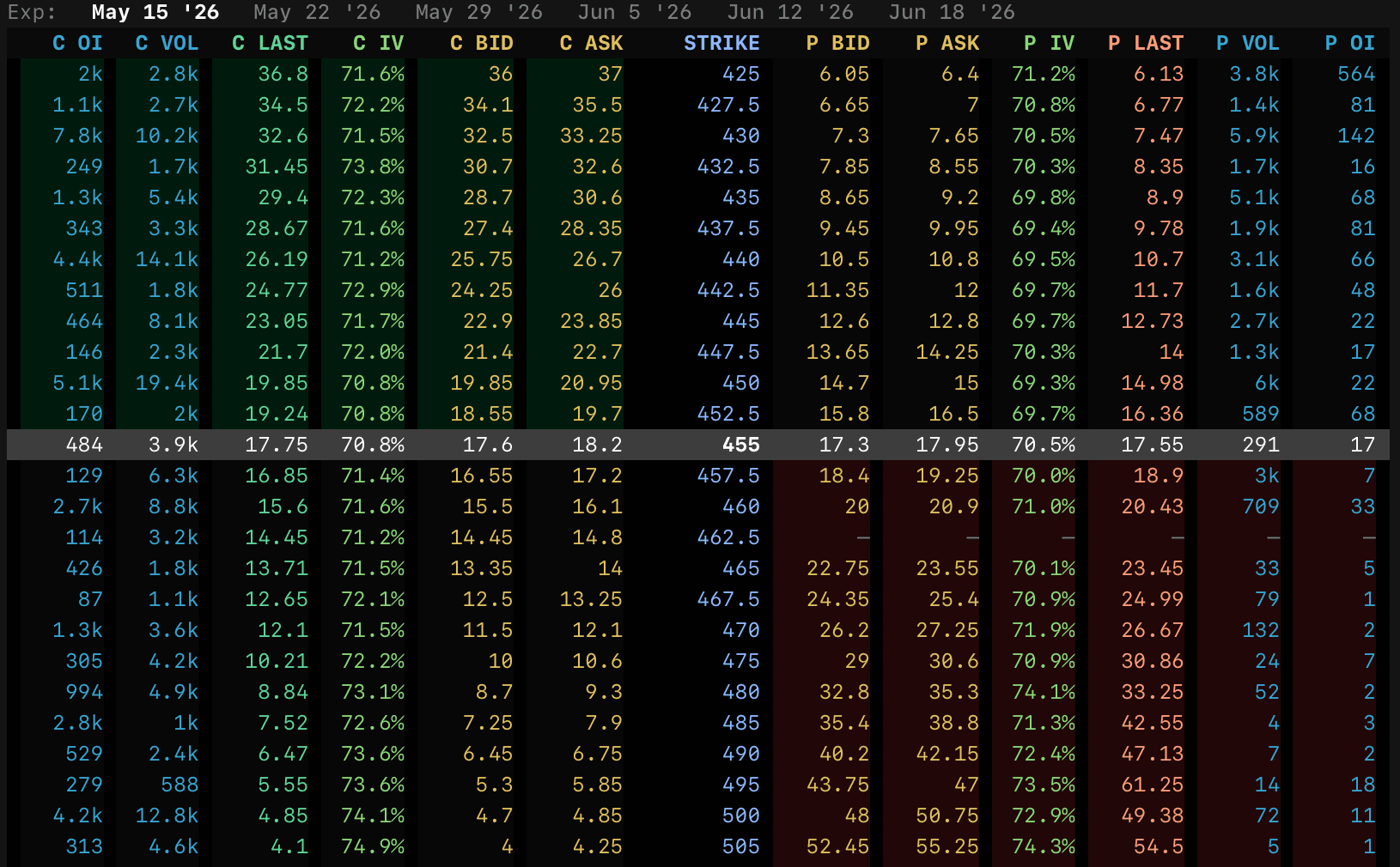Viewport: 1400px width, 867px height.
Task: Switch to May 22 '26 expiration
Action: 317,12
